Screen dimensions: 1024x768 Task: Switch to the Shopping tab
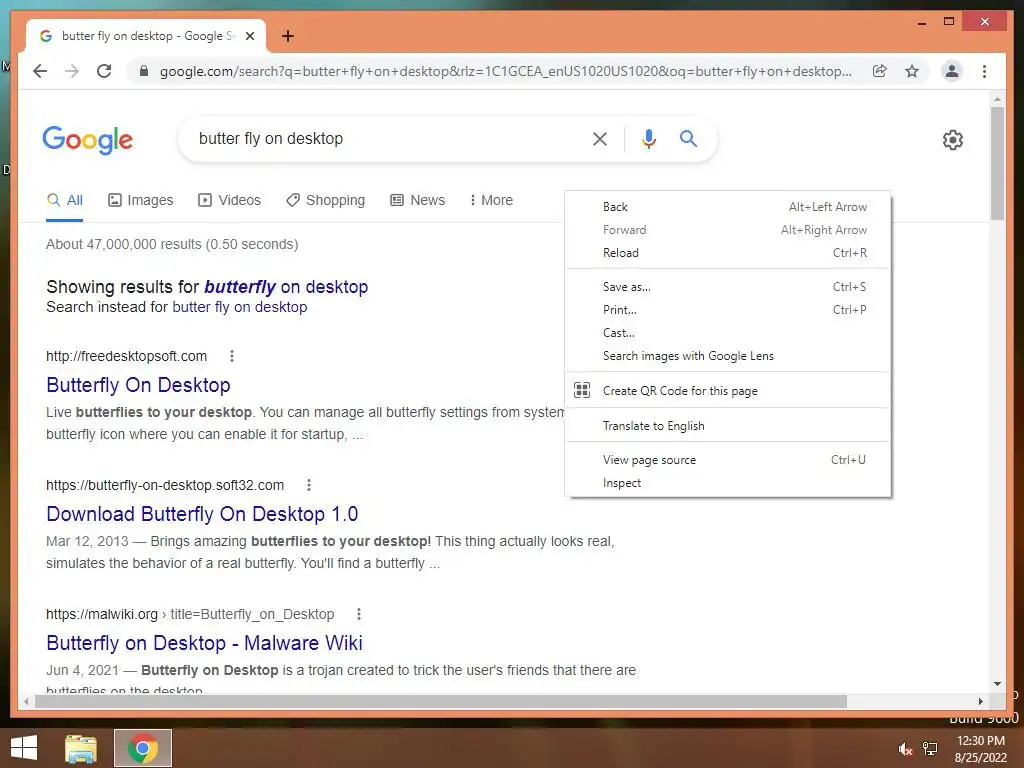[x=325, y=200]
